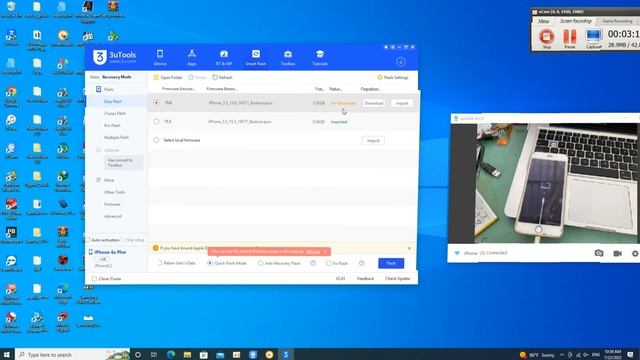Enable Retain User's Data option
The width and height of the screenshot is (640, 360).
(x=160, y=263)
